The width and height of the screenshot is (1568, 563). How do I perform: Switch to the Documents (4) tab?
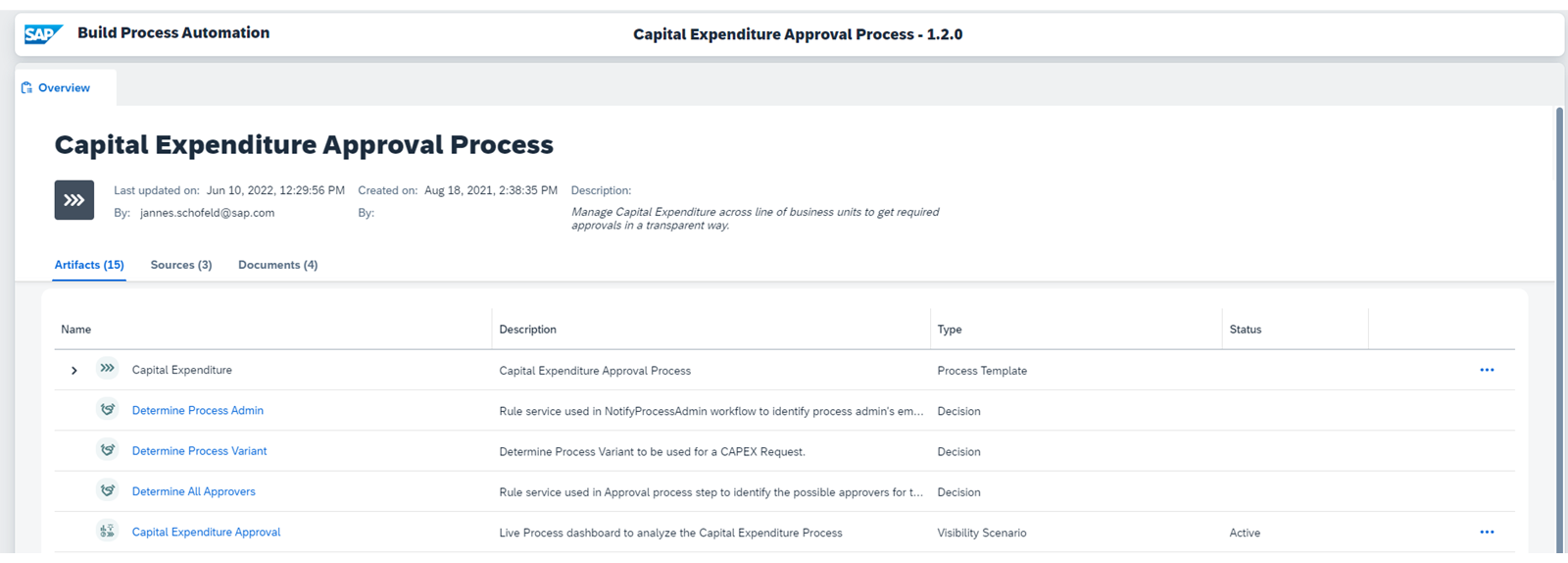[277, 265]
